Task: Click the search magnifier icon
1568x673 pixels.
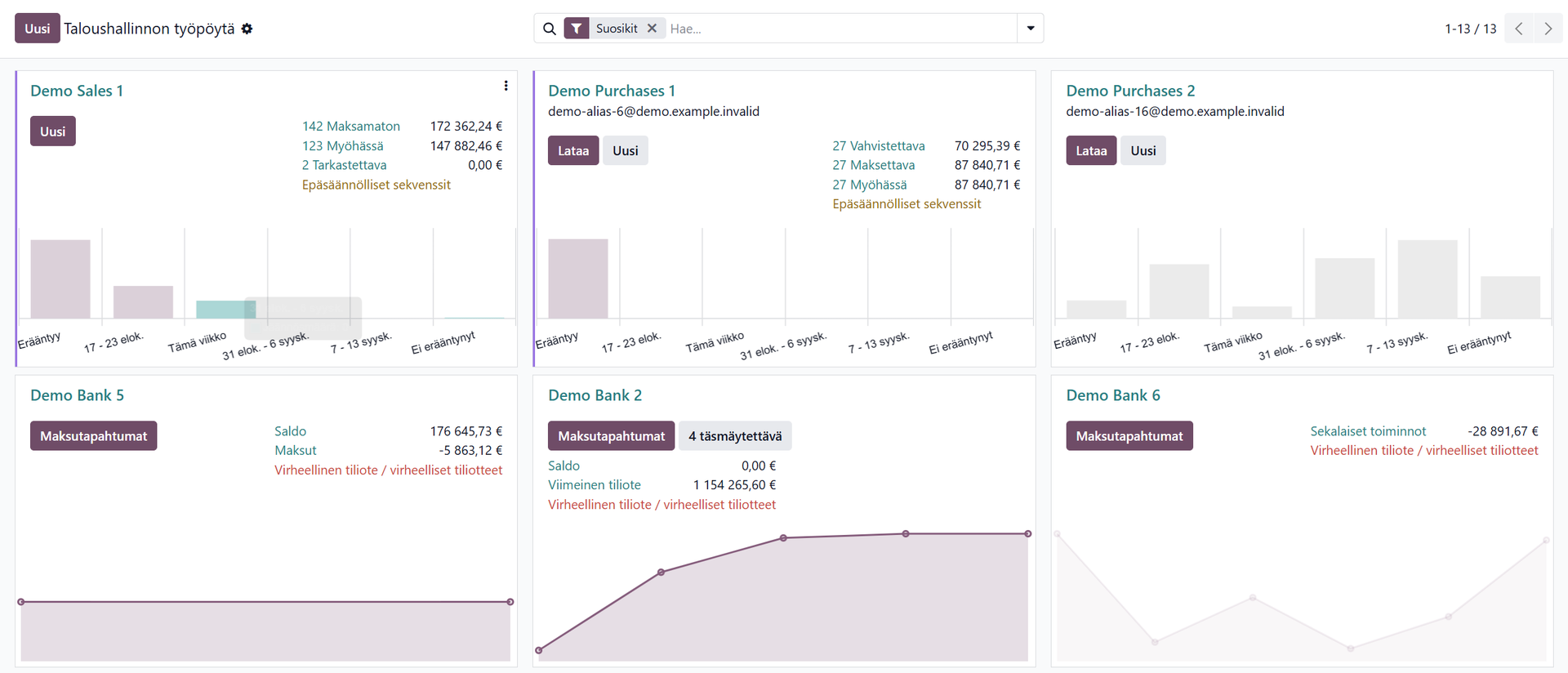Action: pos(550,29)
